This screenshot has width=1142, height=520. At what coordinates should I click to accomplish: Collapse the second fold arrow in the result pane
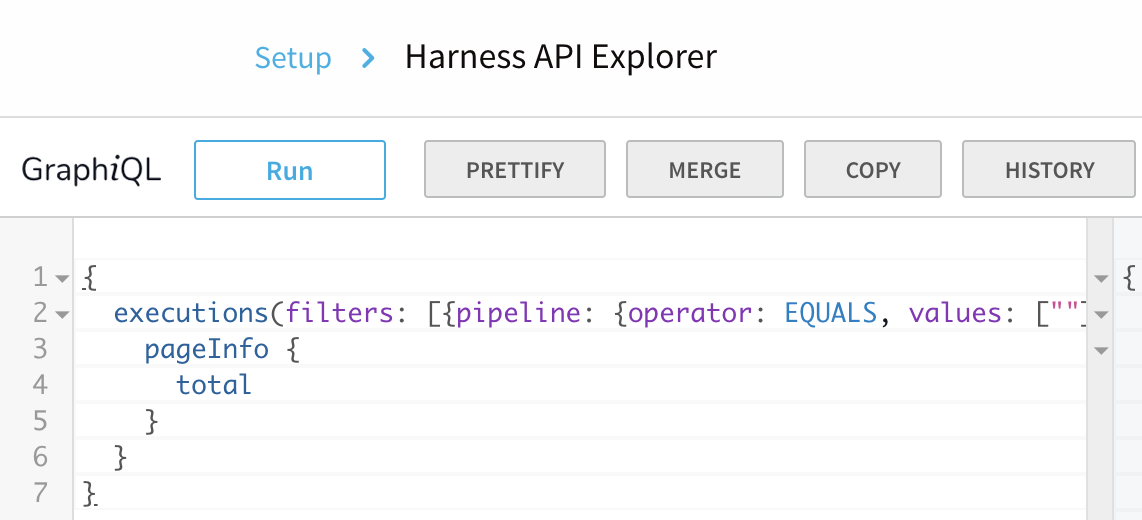click(1101, 315)
